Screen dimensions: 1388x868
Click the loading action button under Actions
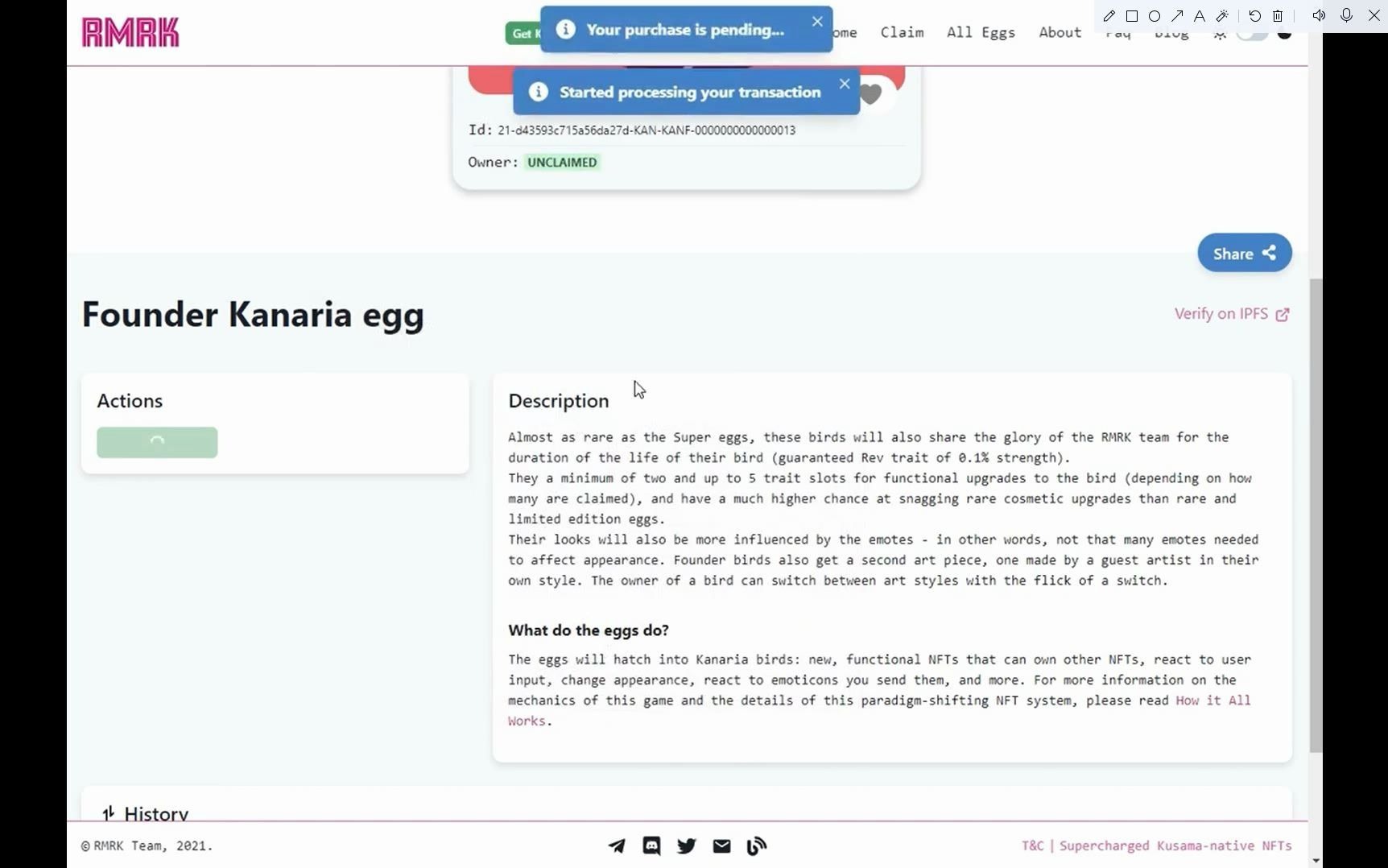pyautogui.click(x=157, y=442)
